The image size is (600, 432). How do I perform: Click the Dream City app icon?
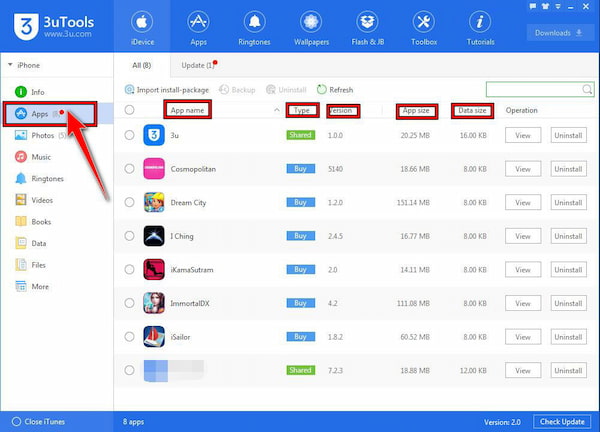(x=154, y=202)
